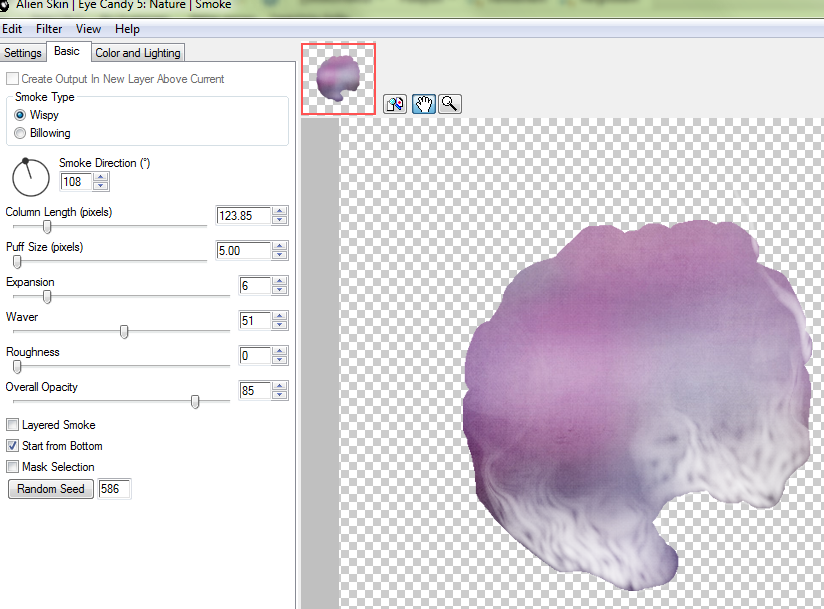Select the Billowing smoke type
Screen dimensions: 824x609
tap(20, 133)
